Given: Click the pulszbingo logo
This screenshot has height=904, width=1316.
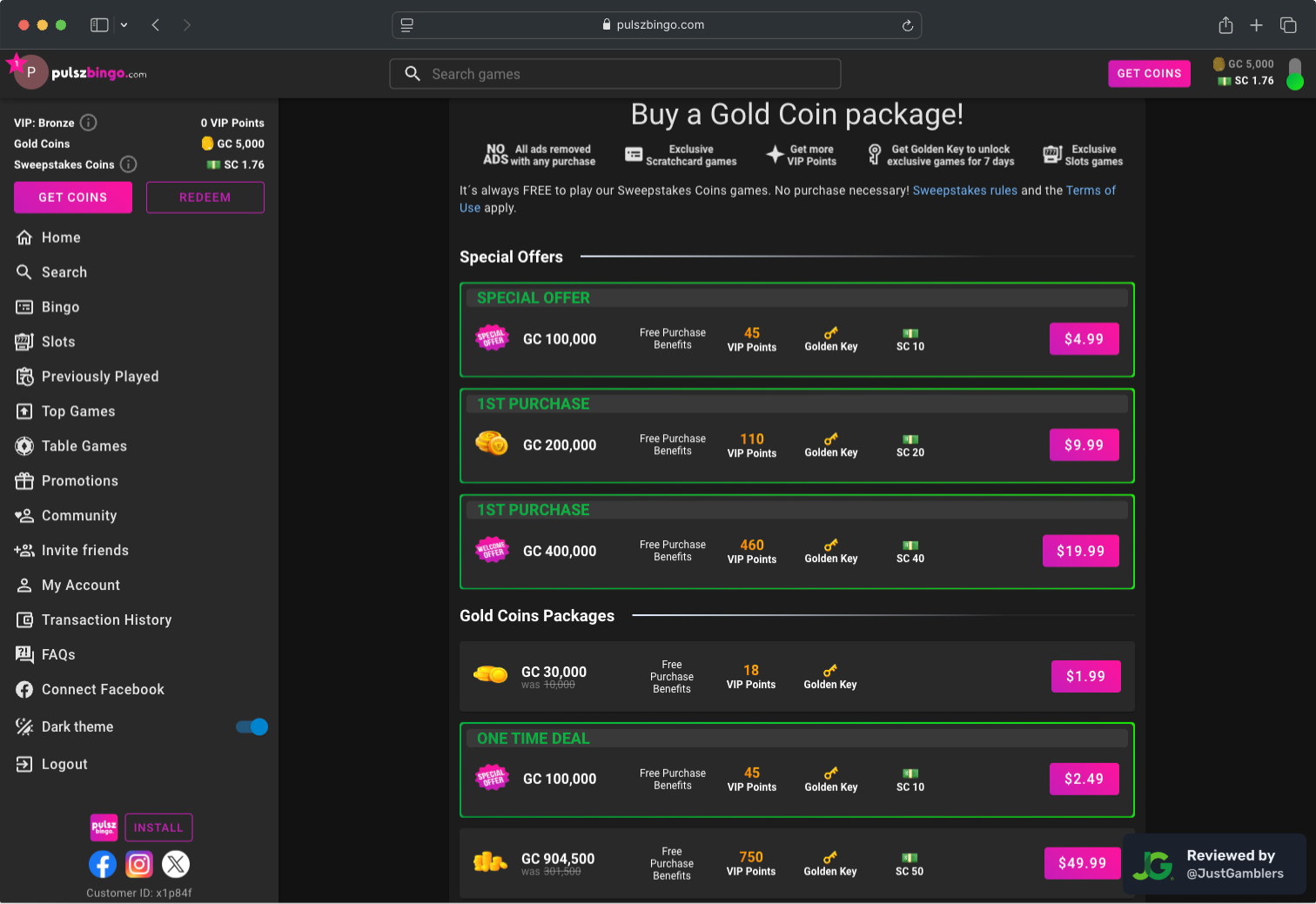Looking at the screenshot, I should click(99, 73).
